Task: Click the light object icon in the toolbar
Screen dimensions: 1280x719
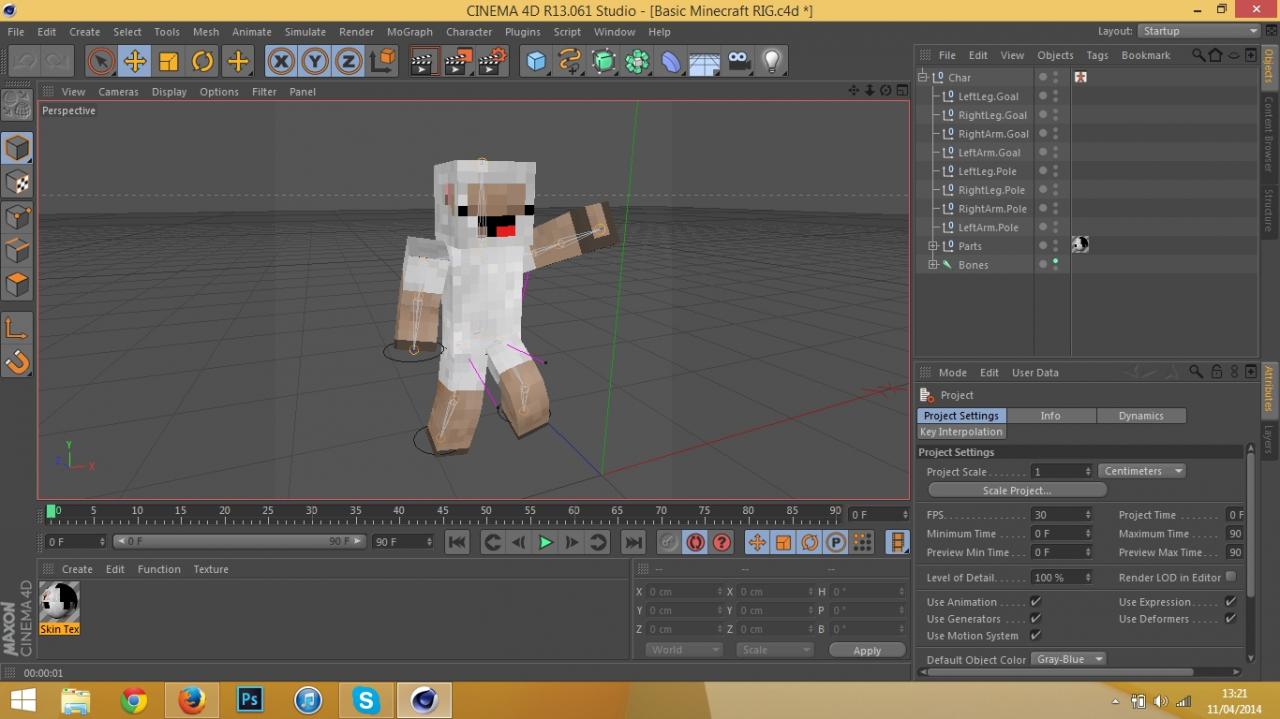Action: (x=772, y=61)
